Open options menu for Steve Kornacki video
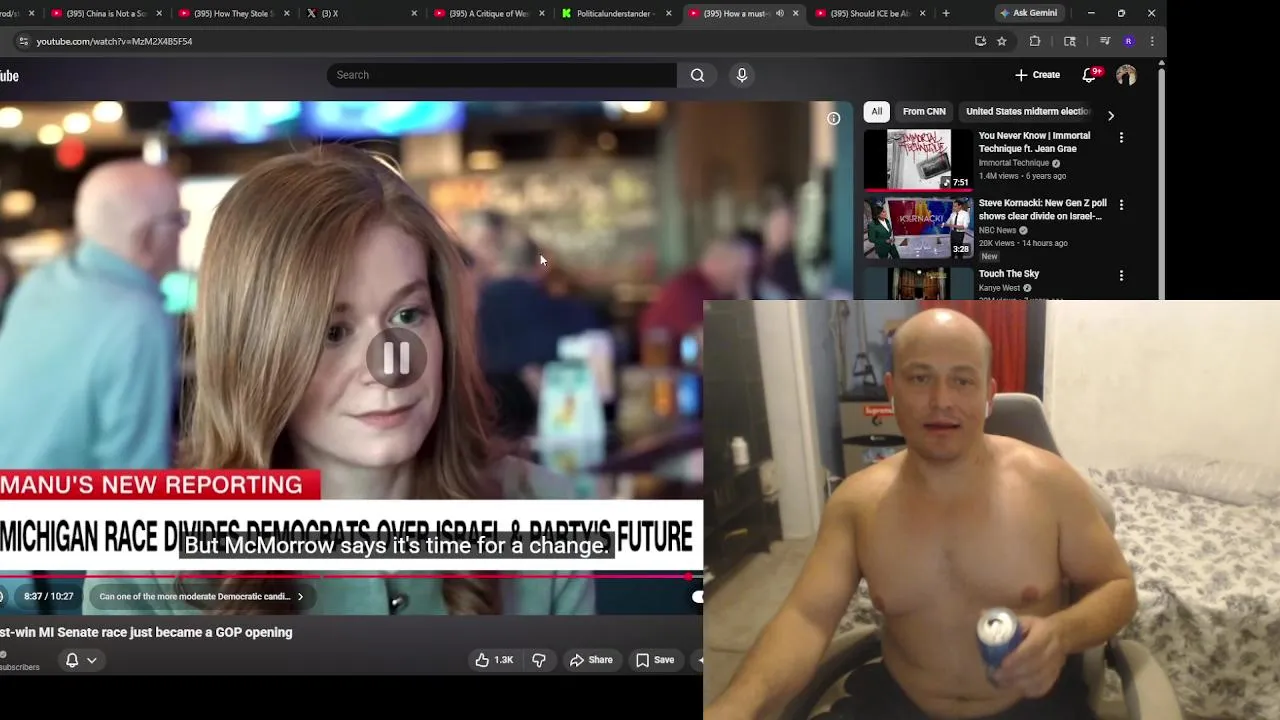 [x=1121, y=205]
